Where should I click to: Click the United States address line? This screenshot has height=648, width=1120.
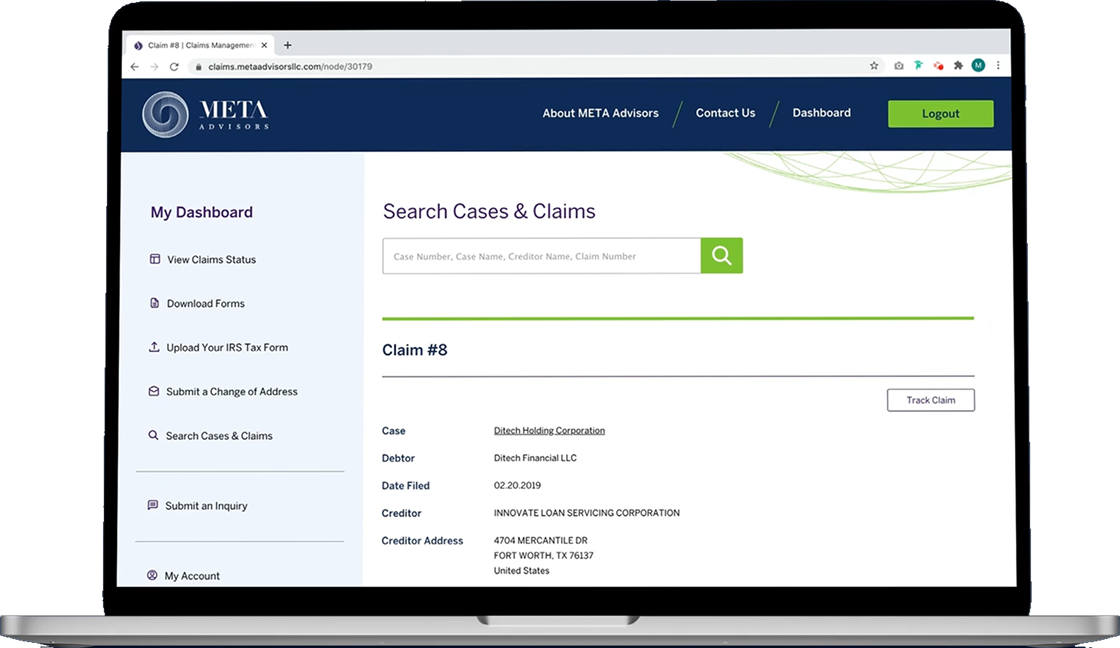point(521,571)
